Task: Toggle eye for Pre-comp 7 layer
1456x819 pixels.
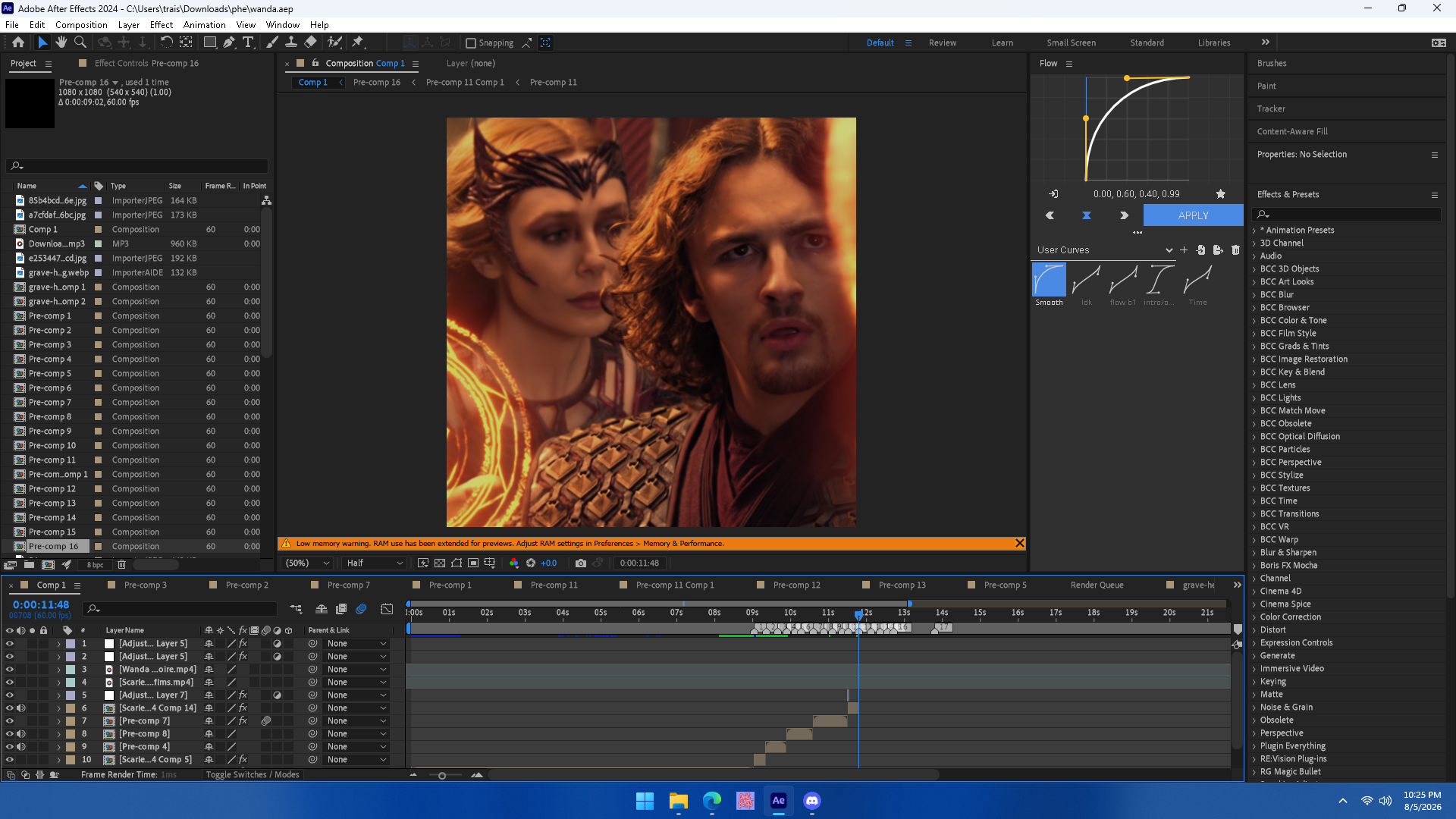Action: click(10, 721)
